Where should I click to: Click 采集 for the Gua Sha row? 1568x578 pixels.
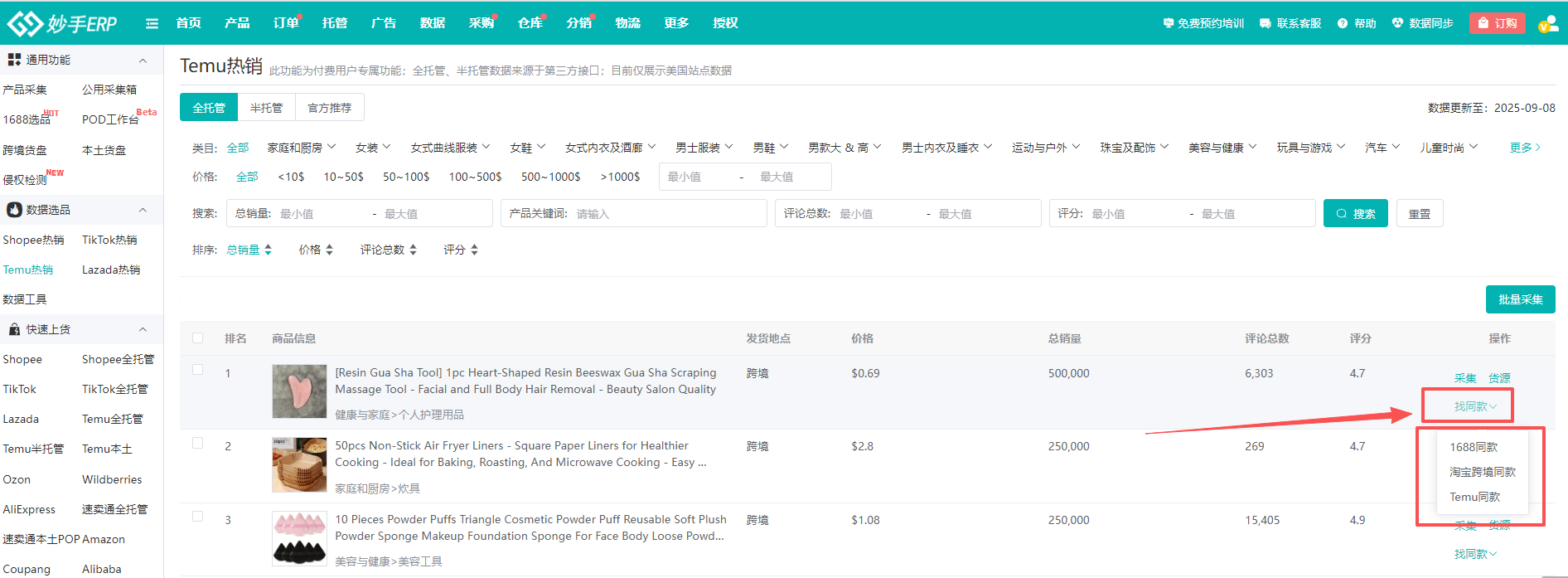tap(1465, 378)
